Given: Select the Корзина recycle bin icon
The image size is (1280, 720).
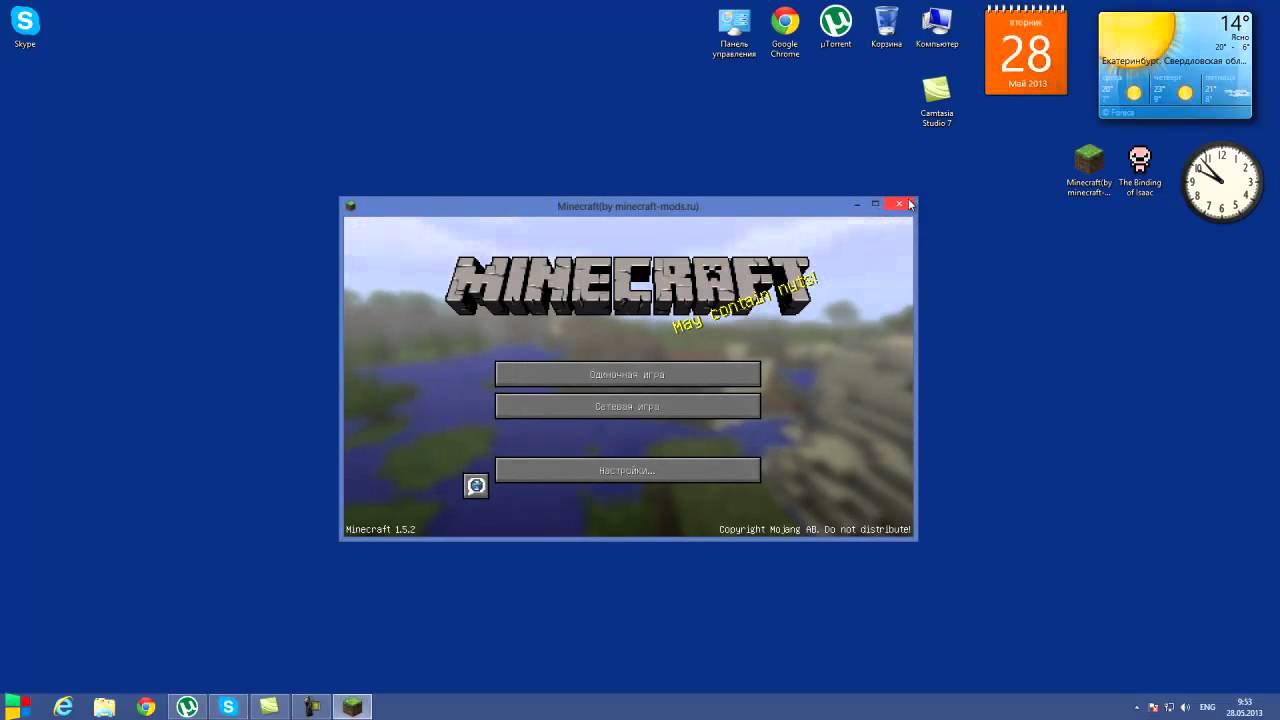Looking at the screenshot, I should (886, 27).
